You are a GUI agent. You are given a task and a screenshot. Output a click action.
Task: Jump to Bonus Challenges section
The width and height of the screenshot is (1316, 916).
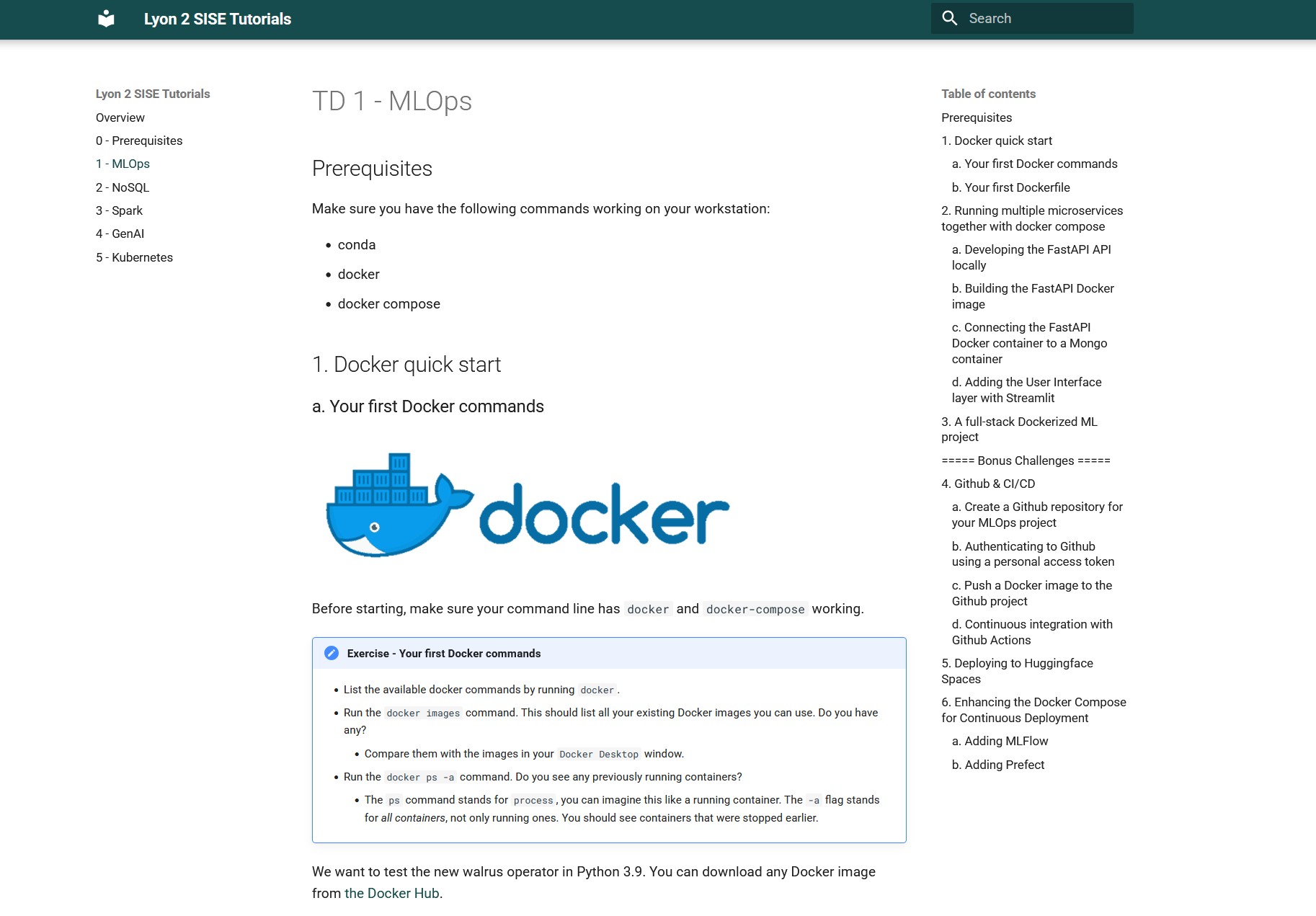pyautogui.click(x=1025, y=461)
